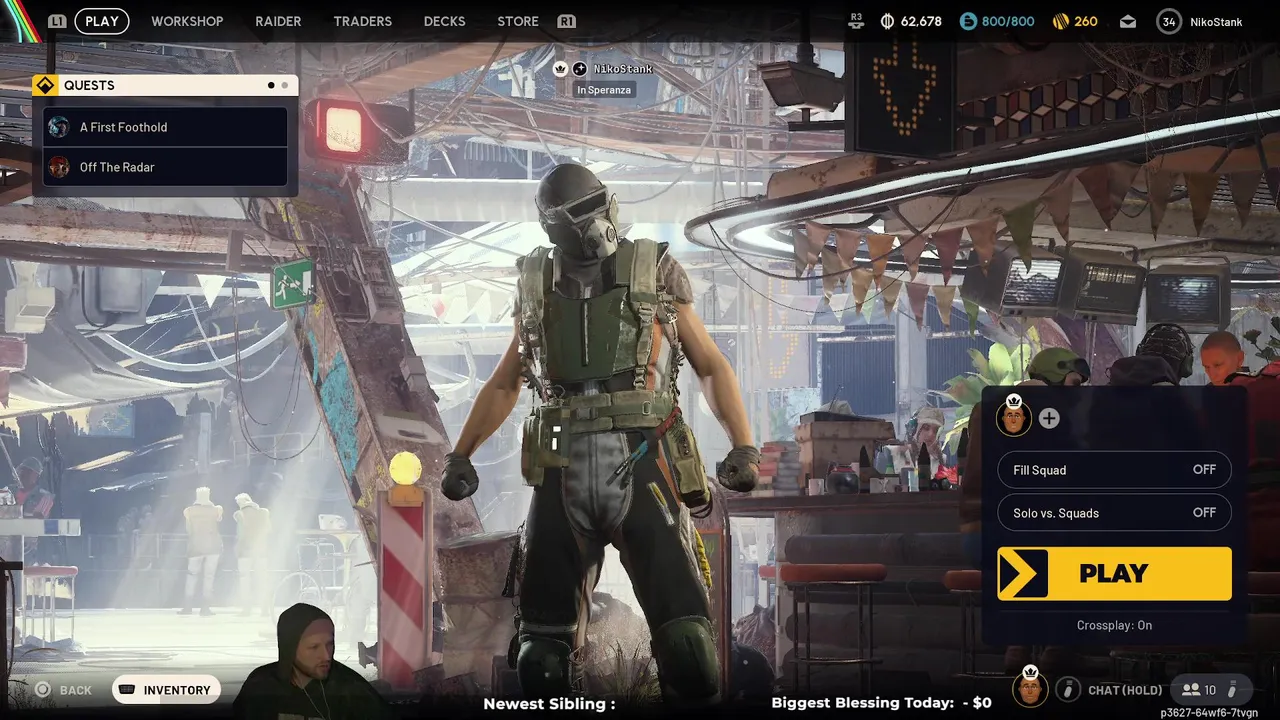The width and height of the screenshot is (1280, 720).
Task: Click the BACK button
Action: [63, 690]
